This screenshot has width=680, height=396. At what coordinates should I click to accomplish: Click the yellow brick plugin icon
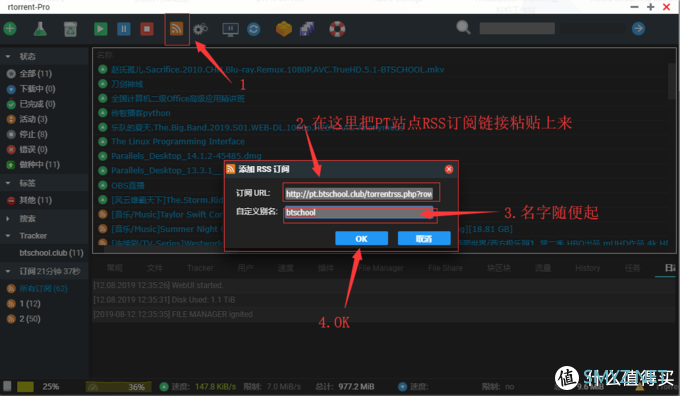[x=284, y=29]
